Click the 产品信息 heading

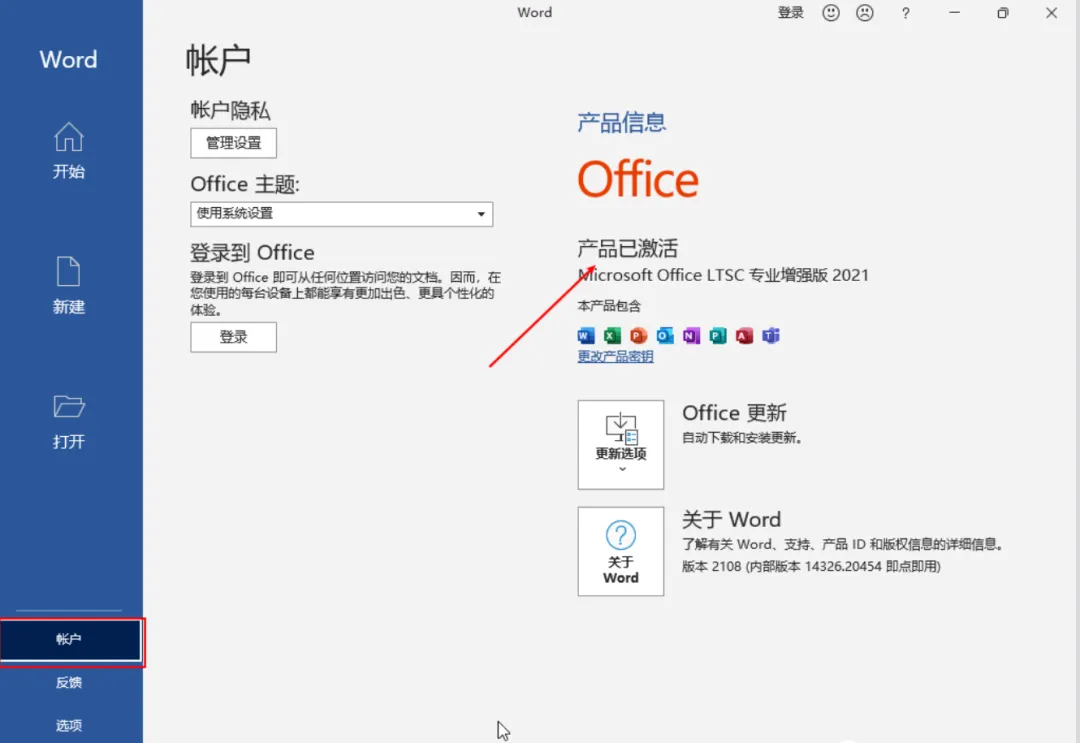(x=621, y=123)
